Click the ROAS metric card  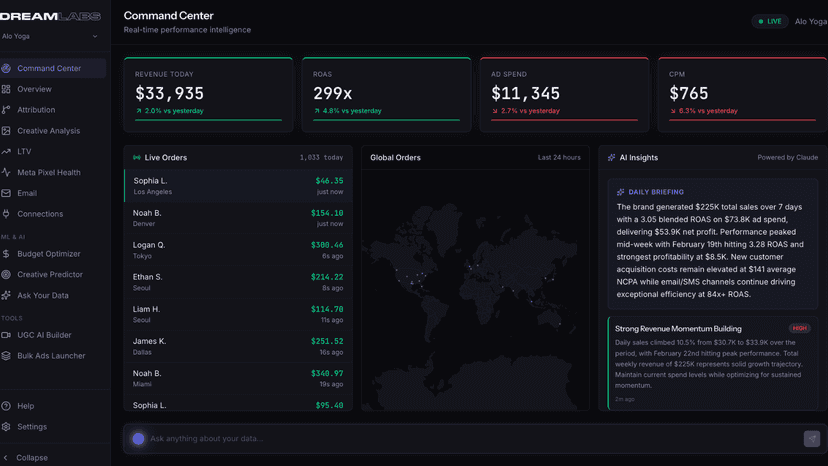tap(386, 95)
